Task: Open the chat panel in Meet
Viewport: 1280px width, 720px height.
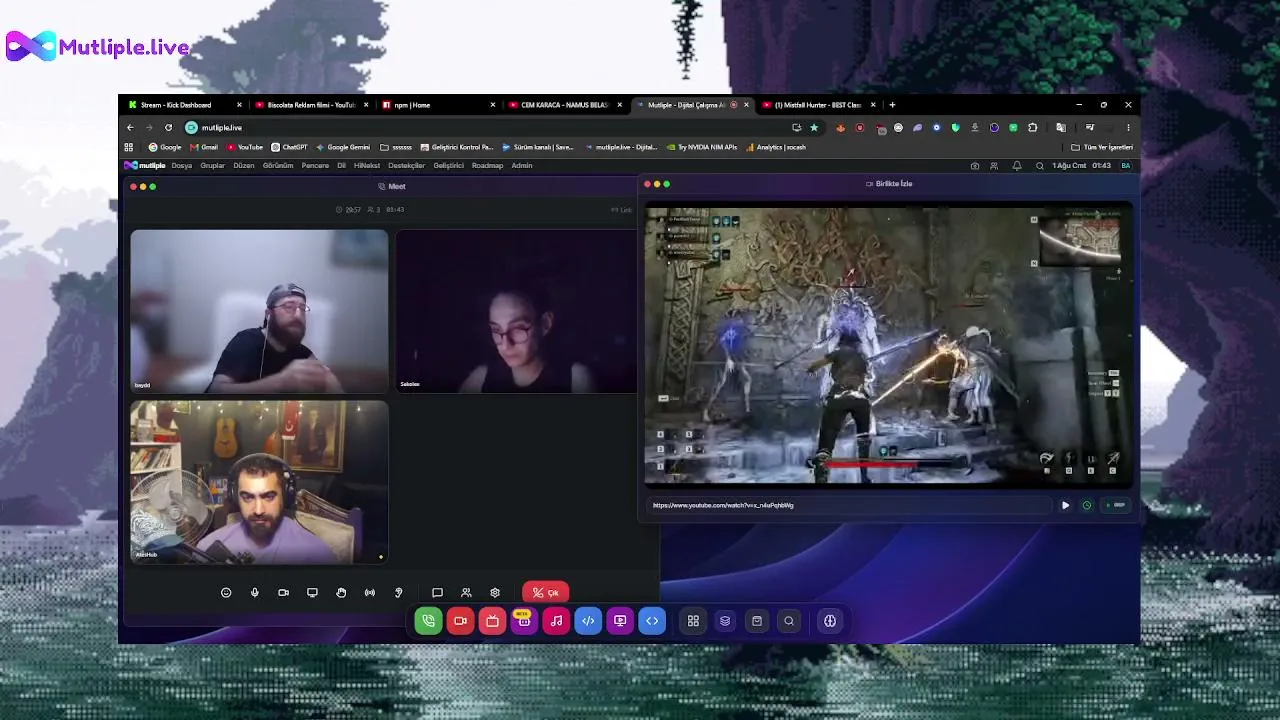Action: coord(437,593)
